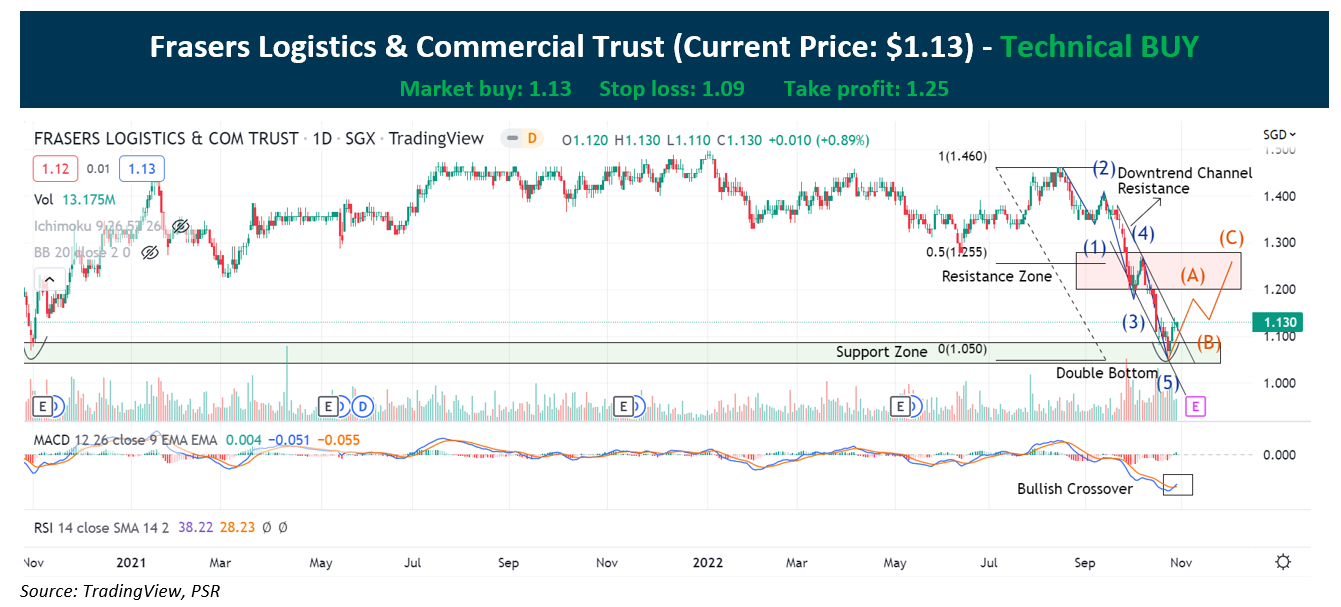Open the November 2020 earnings E marker
1341x607 pixels.
[x=43, y=406]
